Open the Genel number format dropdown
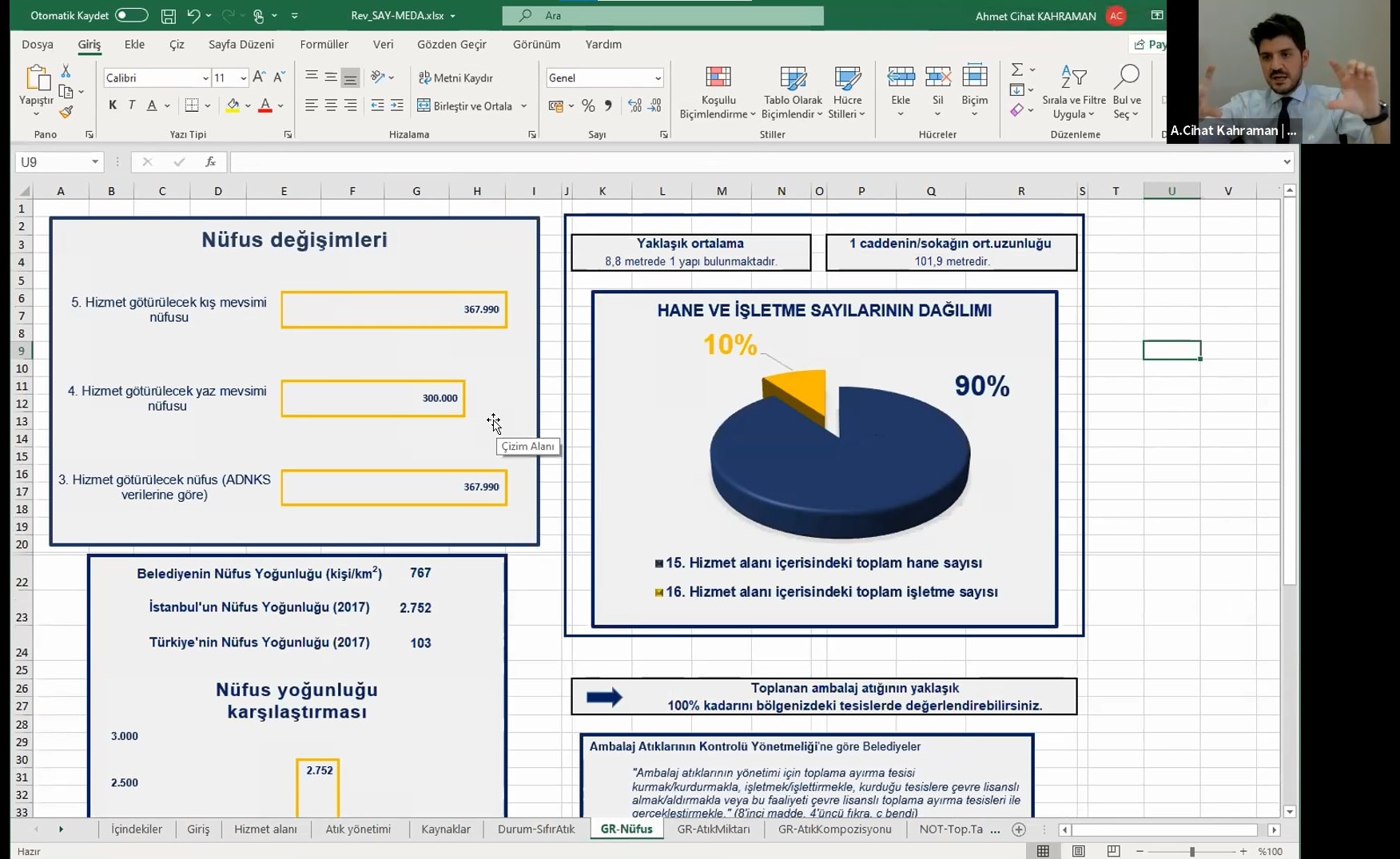 pyautogui.click(x=658, y=78)
